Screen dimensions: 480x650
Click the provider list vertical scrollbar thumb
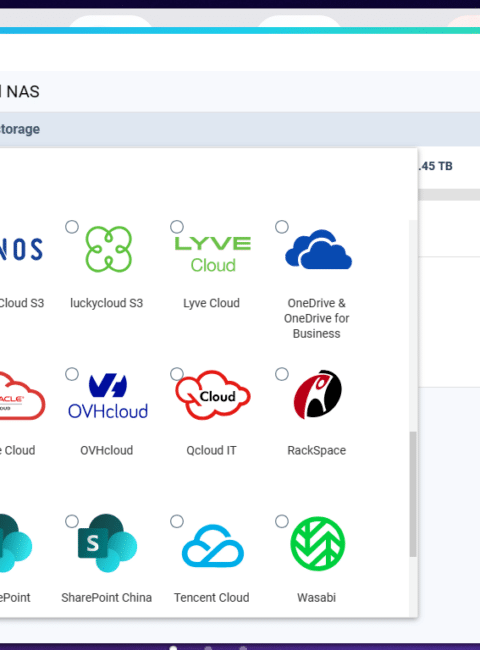(413, 494)
